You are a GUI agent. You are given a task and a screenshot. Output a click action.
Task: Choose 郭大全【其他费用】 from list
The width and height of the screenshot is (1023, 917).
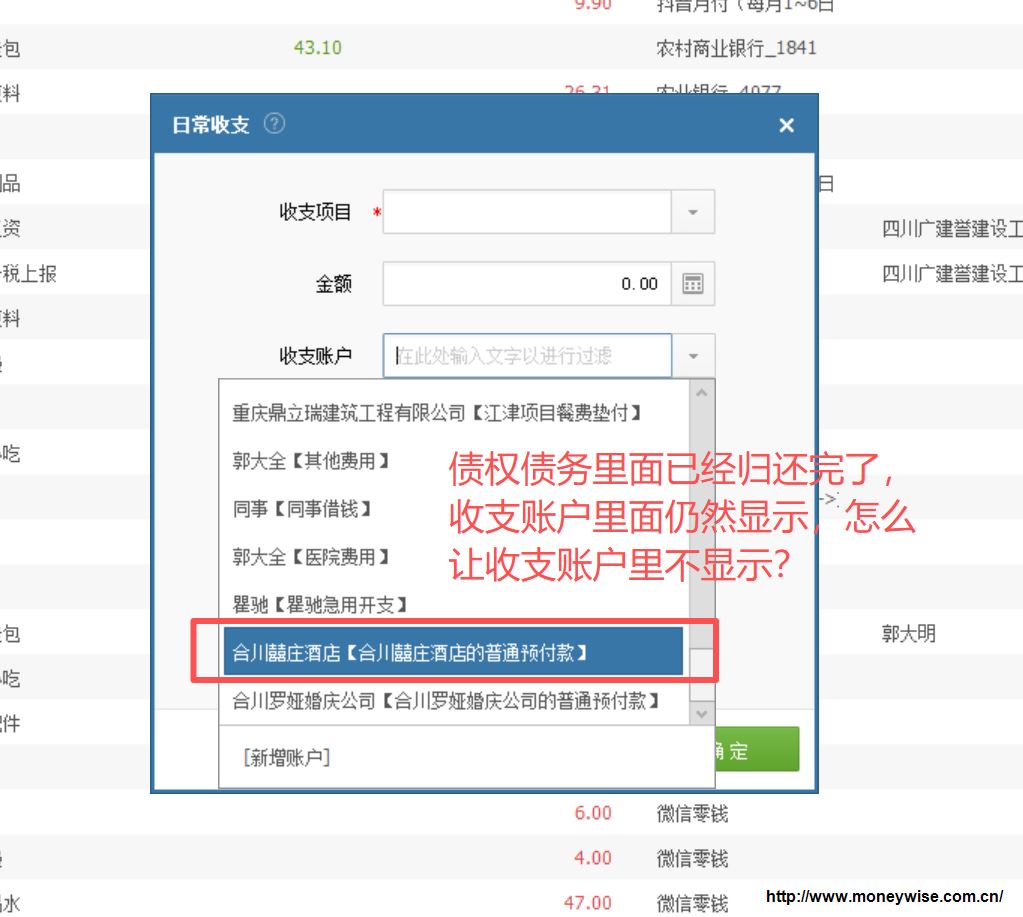click(311, 461)
